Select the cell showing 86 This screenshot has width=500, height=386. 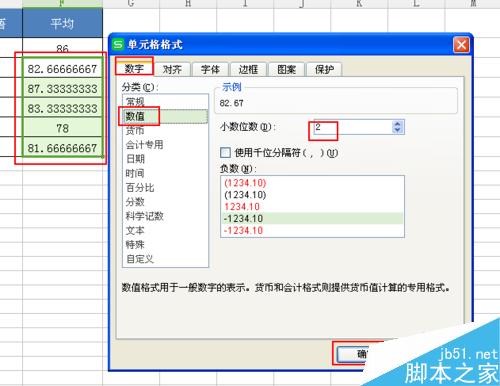[62, 48]
